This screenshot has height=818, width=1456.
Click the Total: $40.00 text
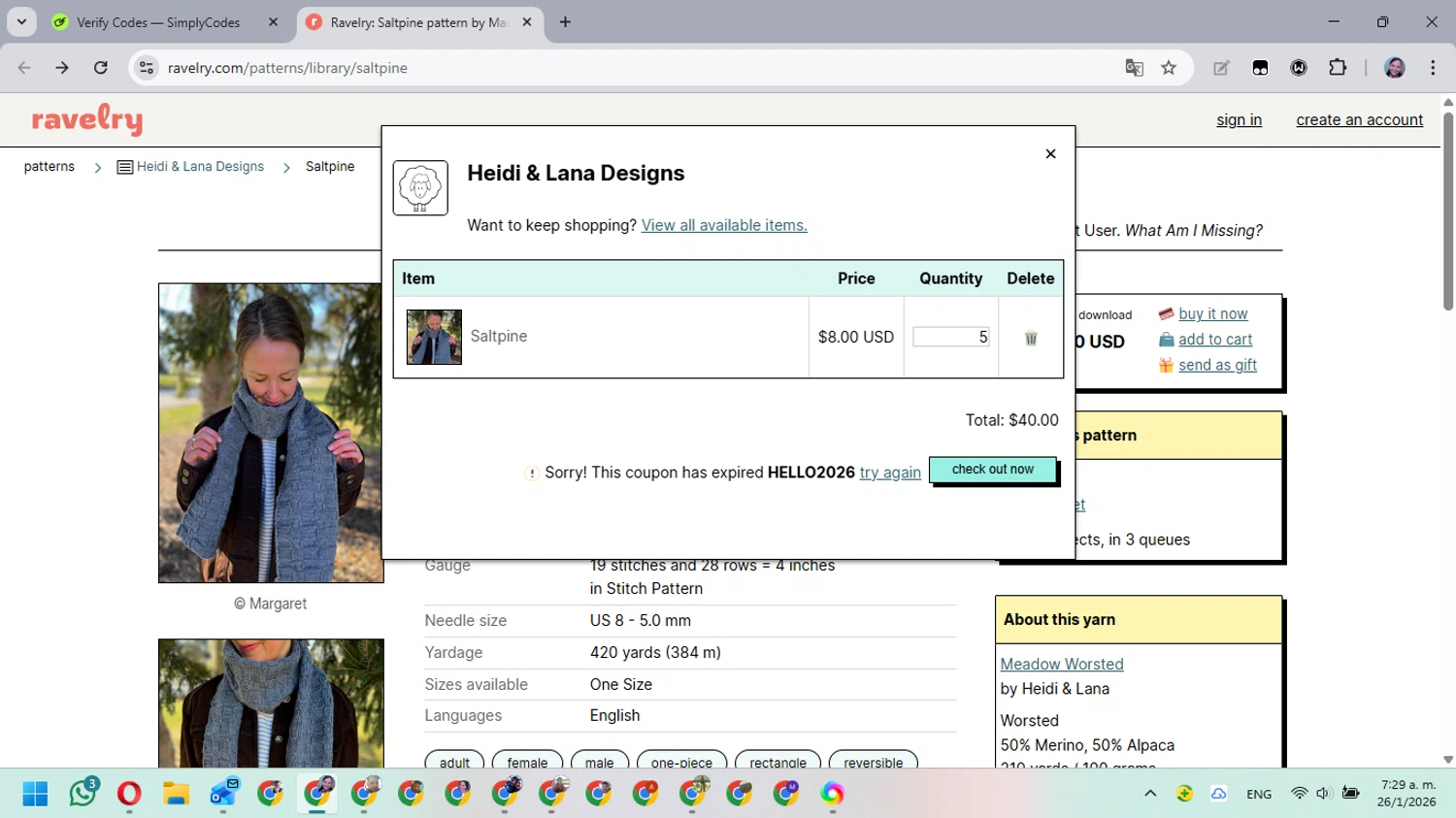(x=1011, y=420)
